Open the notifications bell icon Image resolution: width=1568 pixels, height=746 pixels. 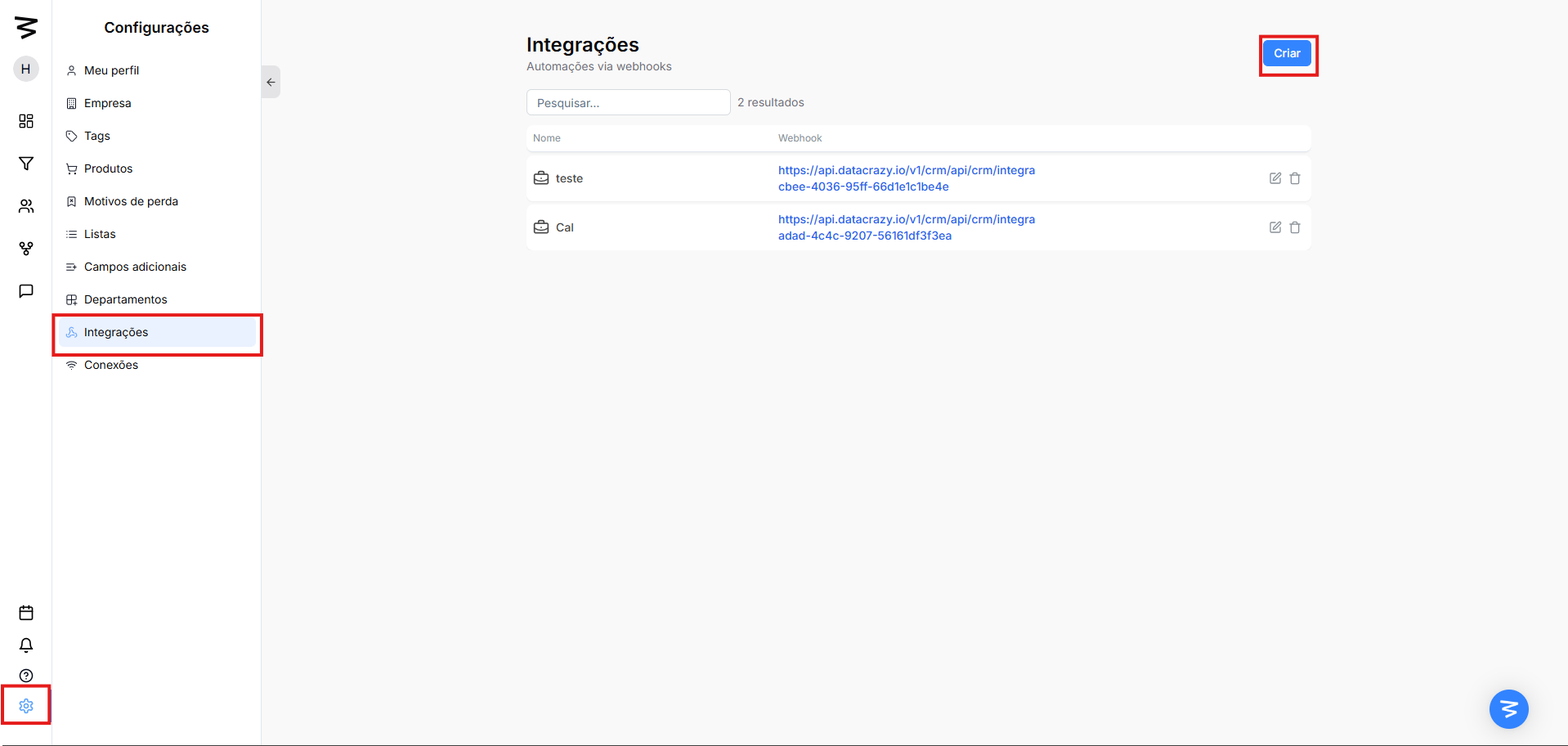click(x=26, y=645)
